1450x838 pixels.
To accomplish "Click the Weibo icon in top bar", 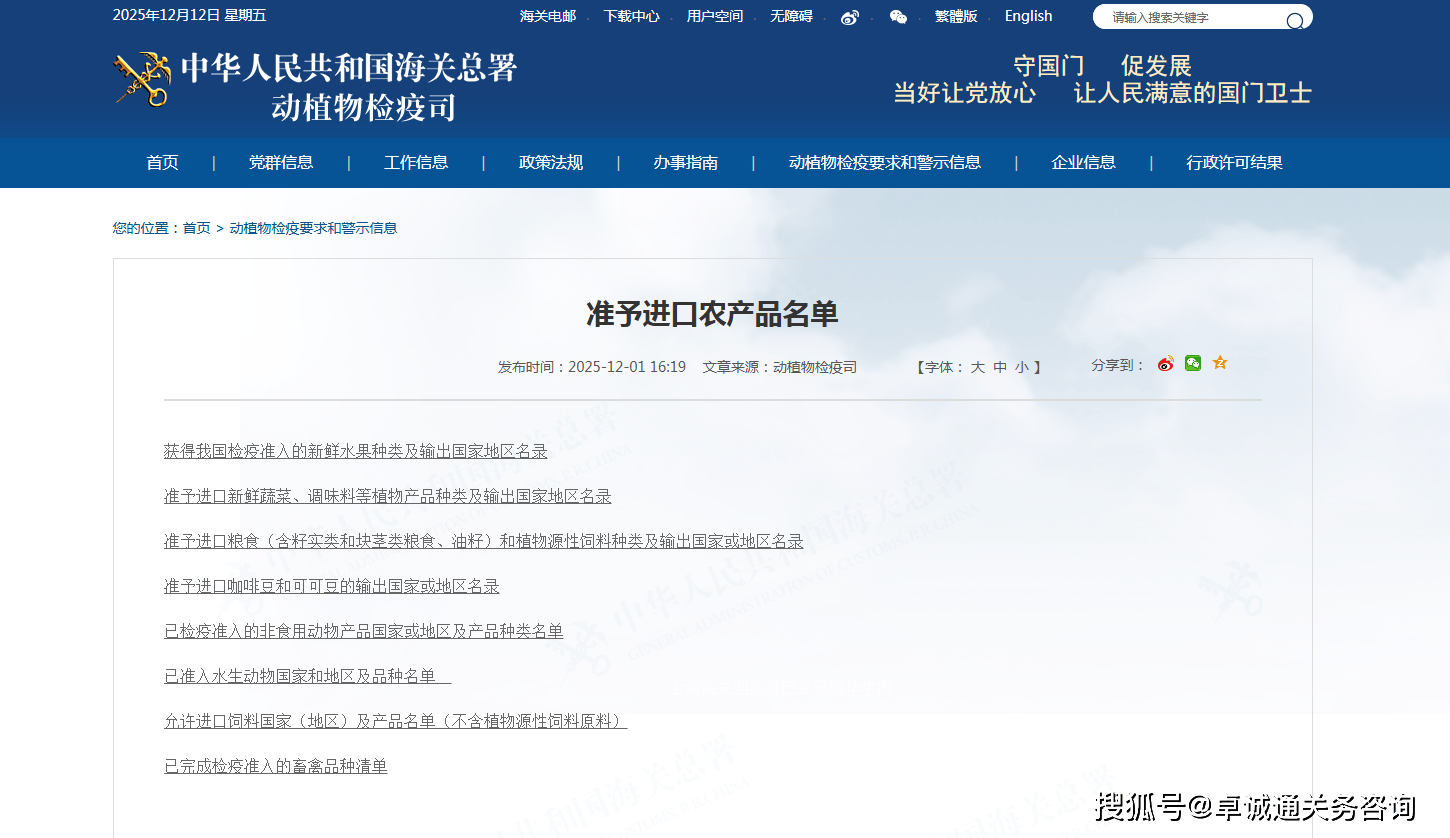I will pyautogui.click(x=849, y=17).
